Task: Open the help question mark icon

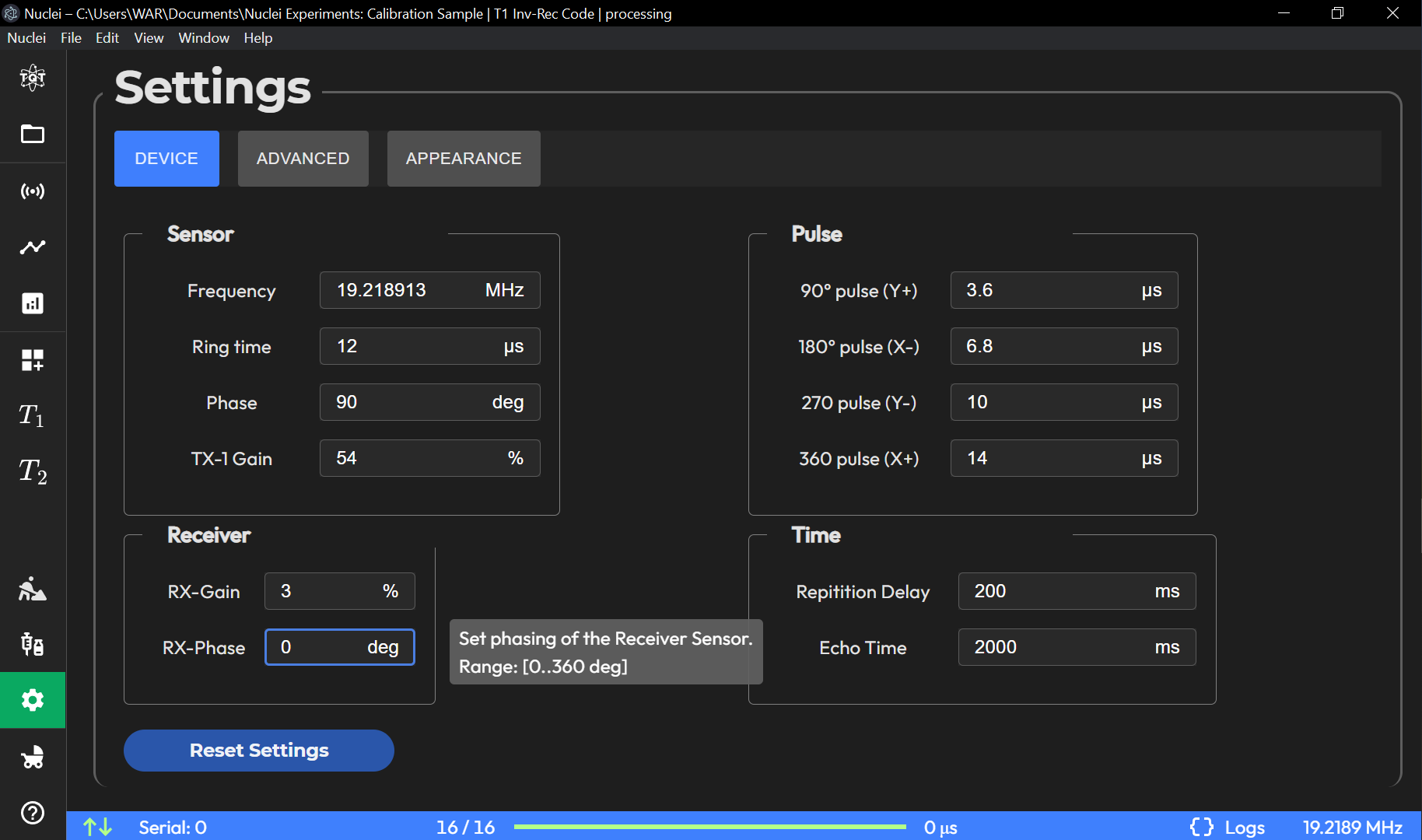Action: click(x=33, y=813)
